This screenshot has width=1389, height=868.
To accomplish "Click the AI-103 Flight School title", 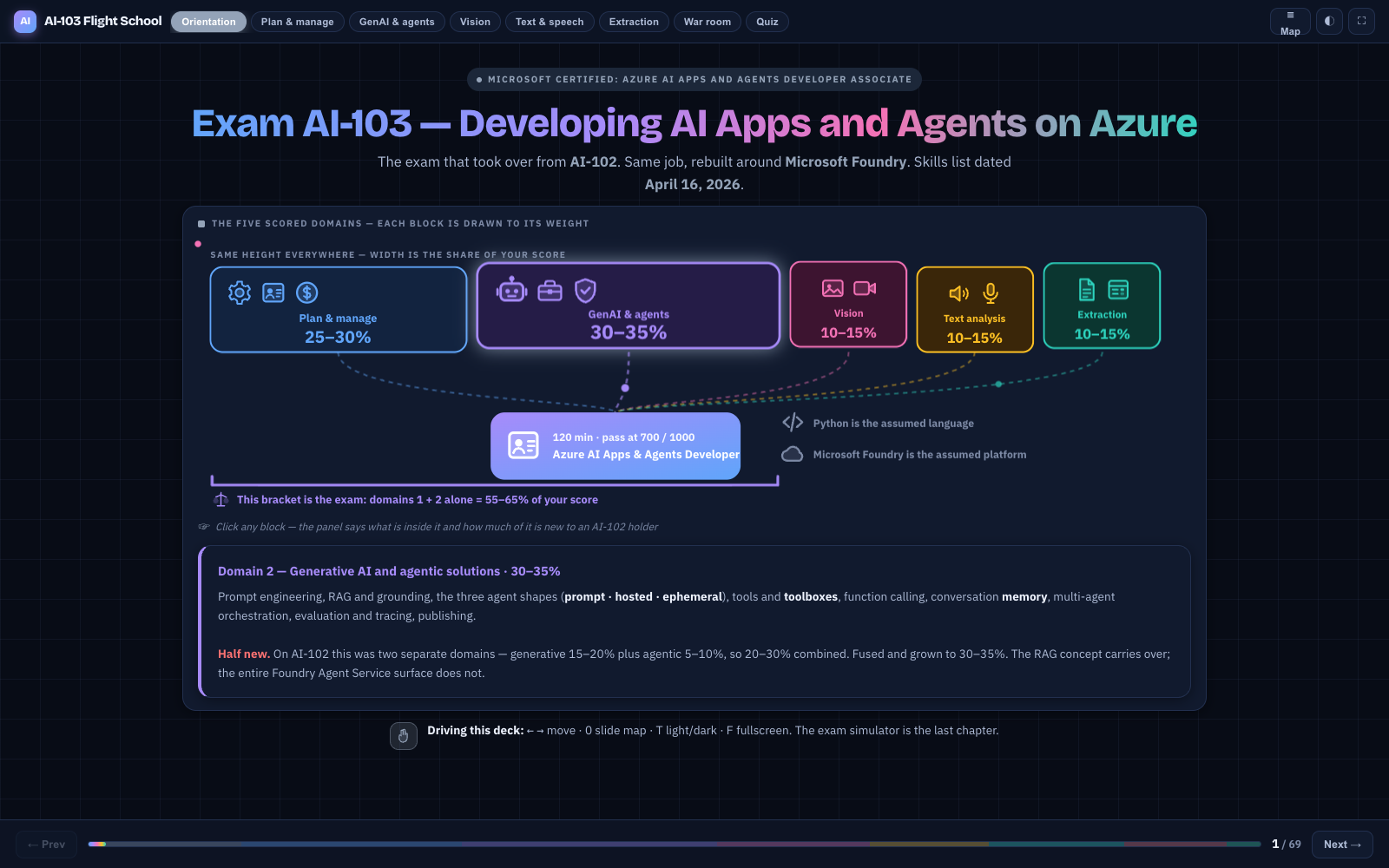I will tap(103, 21).
